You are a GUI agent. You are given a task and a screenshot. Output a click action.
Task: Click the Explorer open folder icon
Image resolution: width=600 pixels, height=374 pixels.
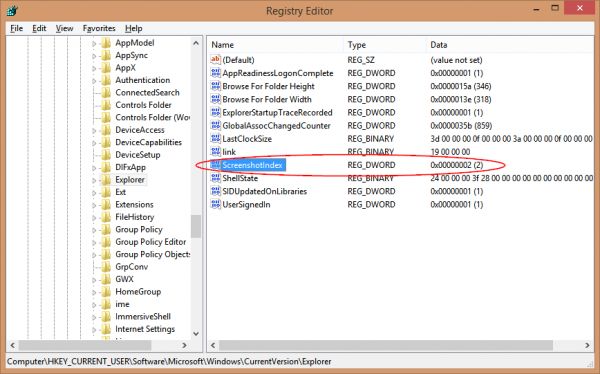pos(106,180)
